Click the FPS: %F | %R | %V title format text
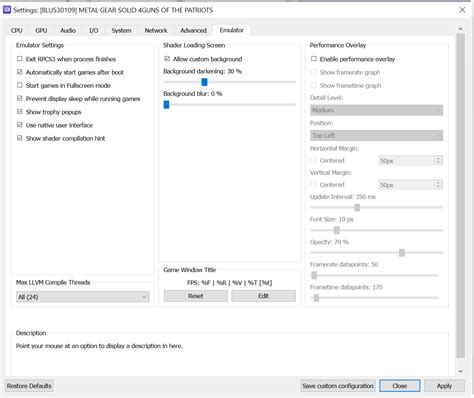Image resolution: width=474 pixels, height=398 pixels. [x=230, y=283]
